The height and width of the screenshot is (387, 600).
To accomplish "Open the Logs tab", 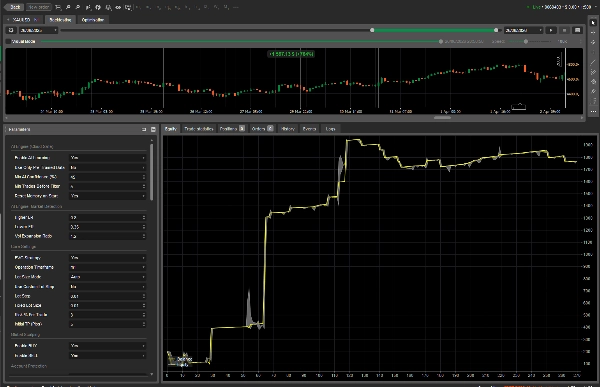I will click(x=330, y=129).
